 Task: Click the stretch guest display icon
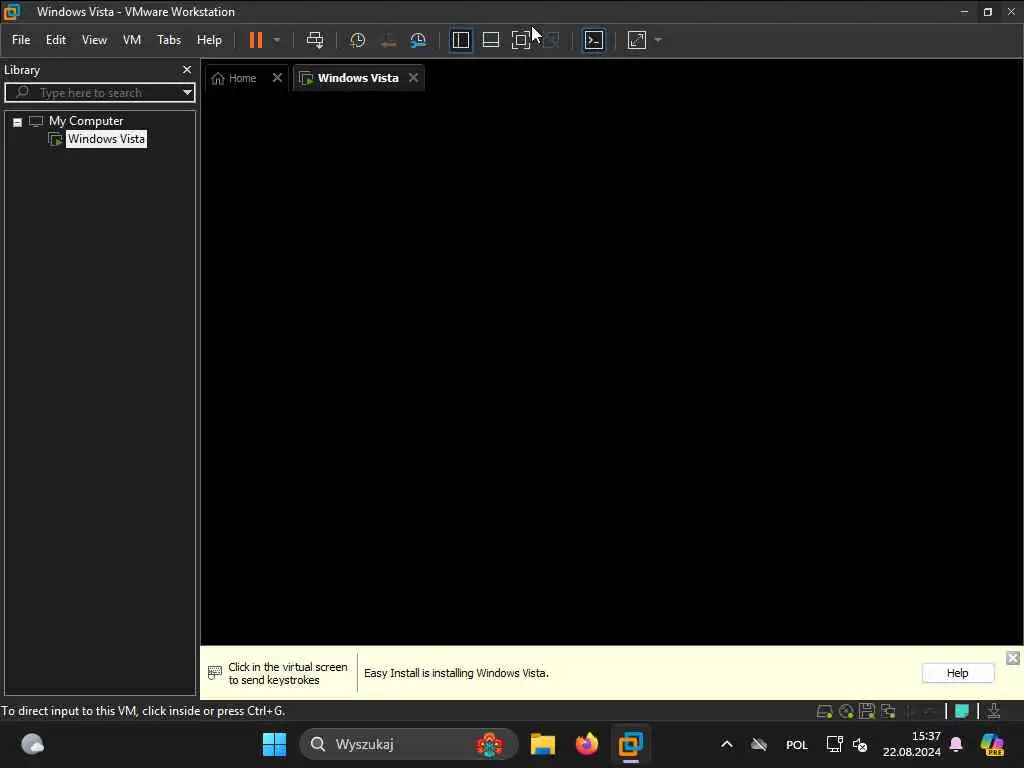pyautogui.click(x=637, y=40)
